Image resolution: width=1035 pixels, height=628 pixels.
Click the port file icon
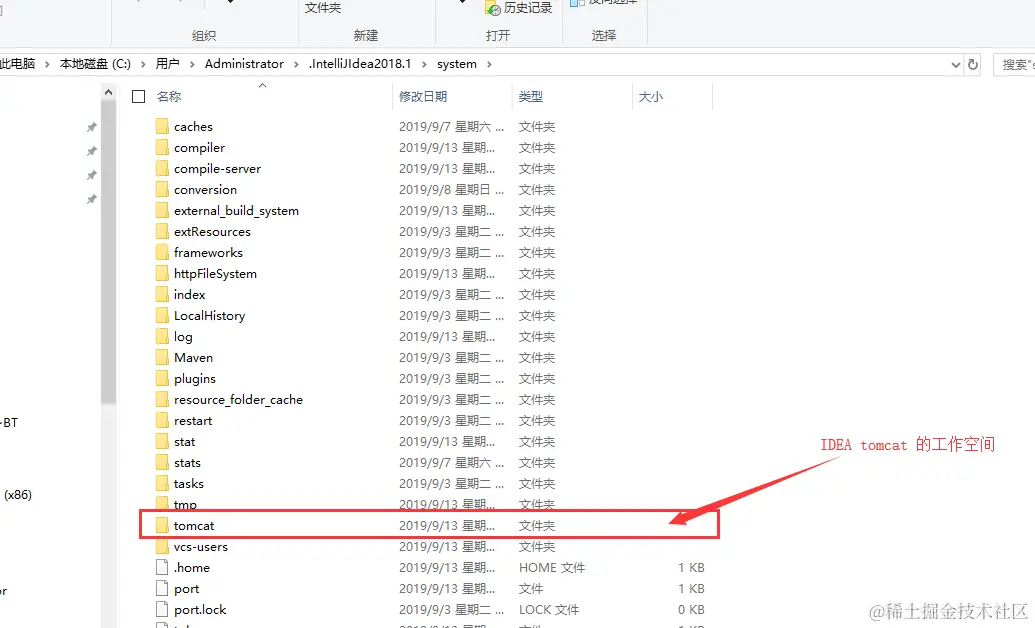162,588
